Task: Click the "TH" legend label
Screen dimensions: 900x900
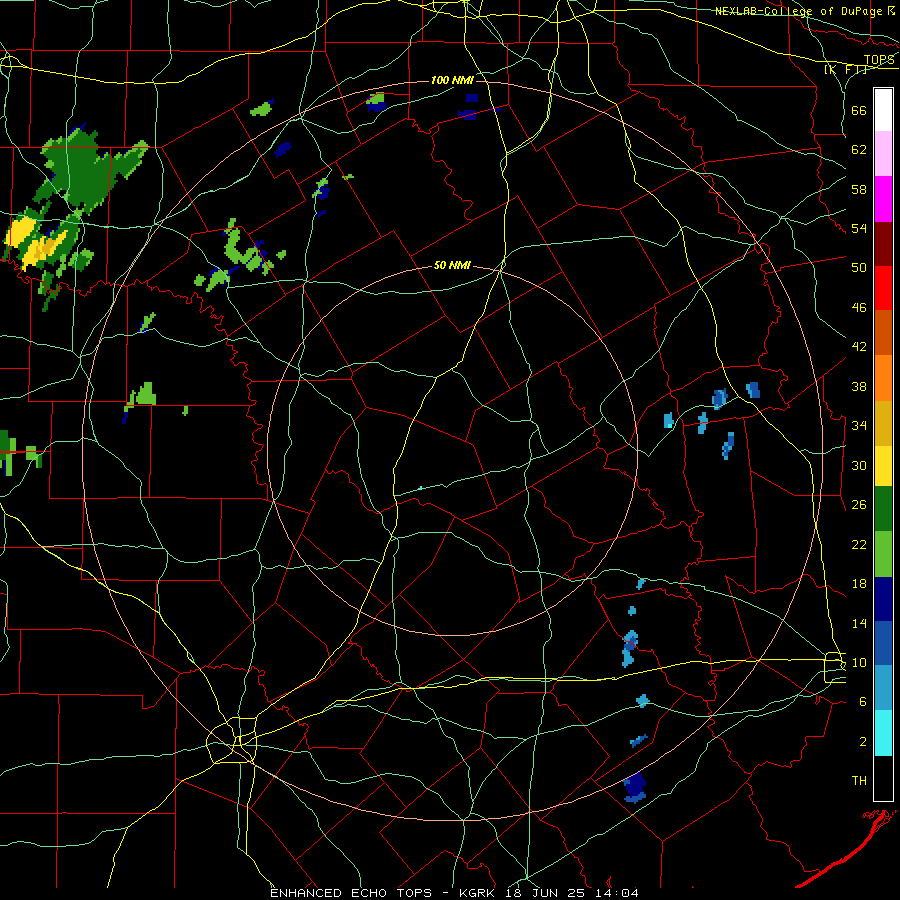Action: click(859, 781)
